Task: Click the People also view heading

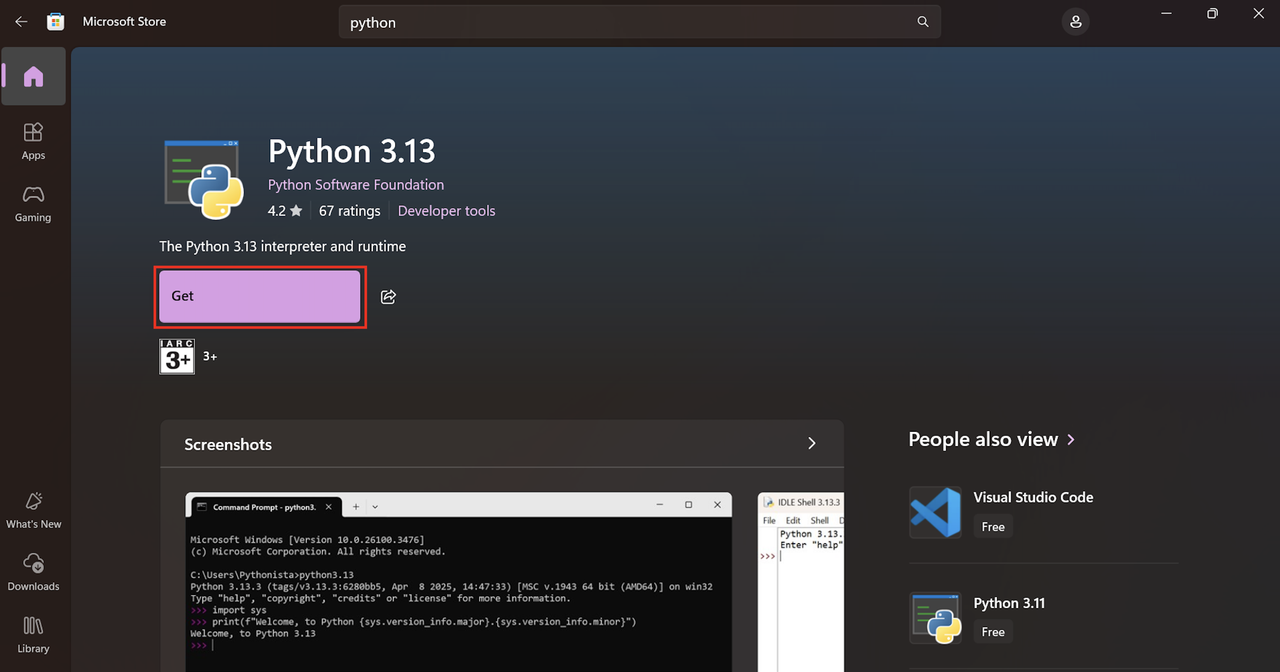Action: click(x=983, y=439)
